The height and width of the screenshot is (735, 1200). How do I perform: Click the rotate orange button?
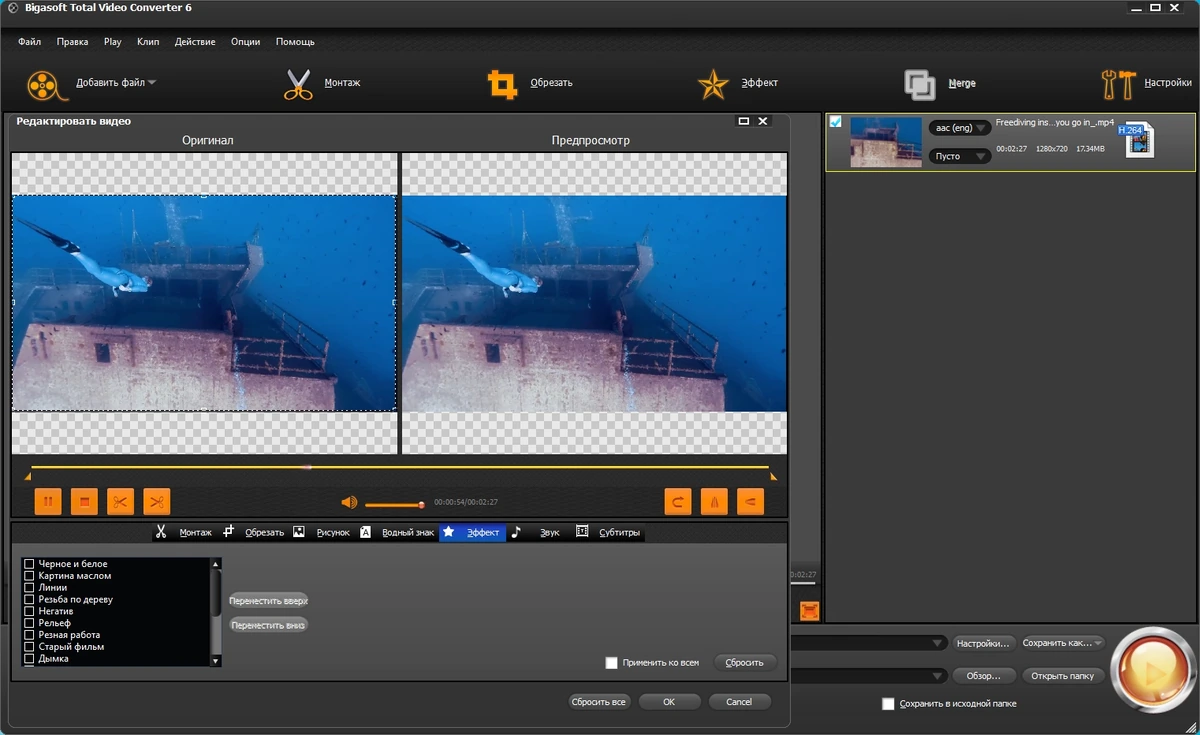point(678,501)
